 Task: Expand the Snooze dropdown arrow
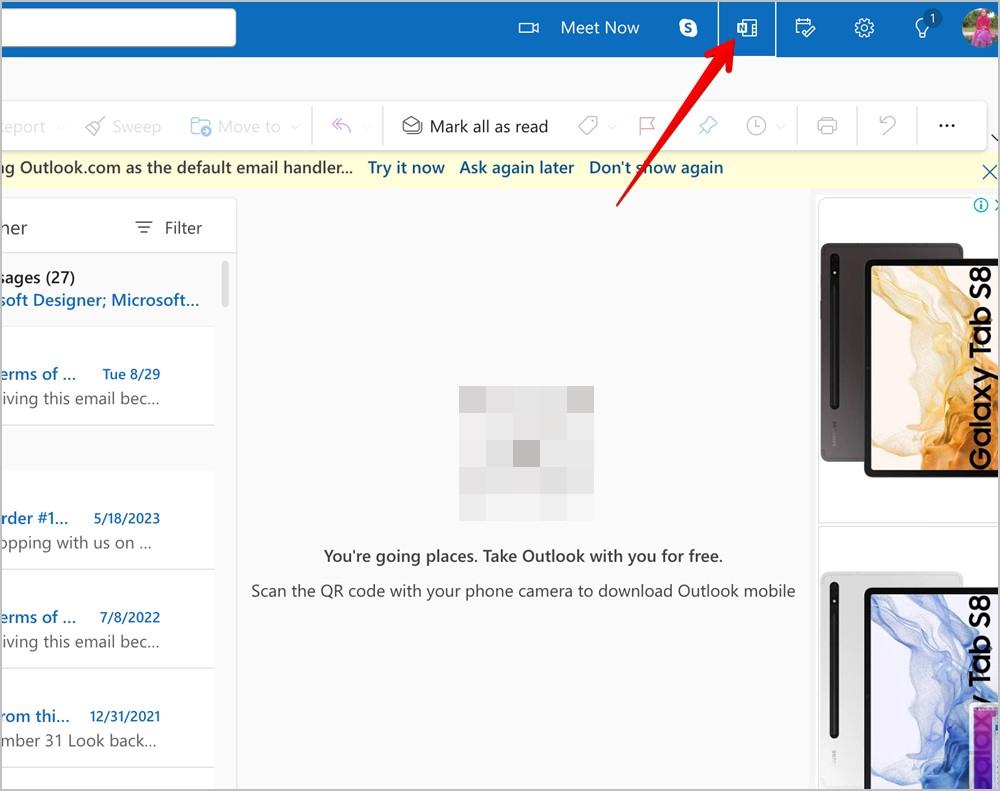(781, 127)
